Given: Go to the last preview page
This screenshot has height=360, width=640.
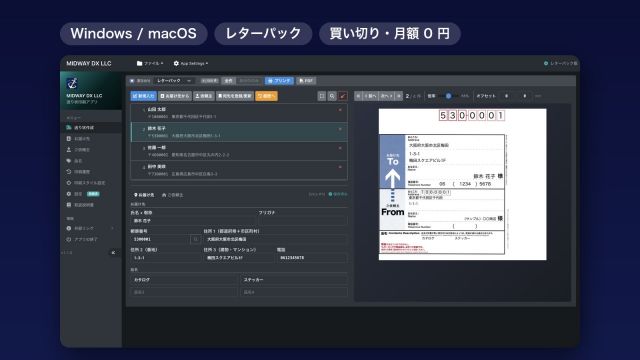Looking at the screenshot, I should click(399, 96).
